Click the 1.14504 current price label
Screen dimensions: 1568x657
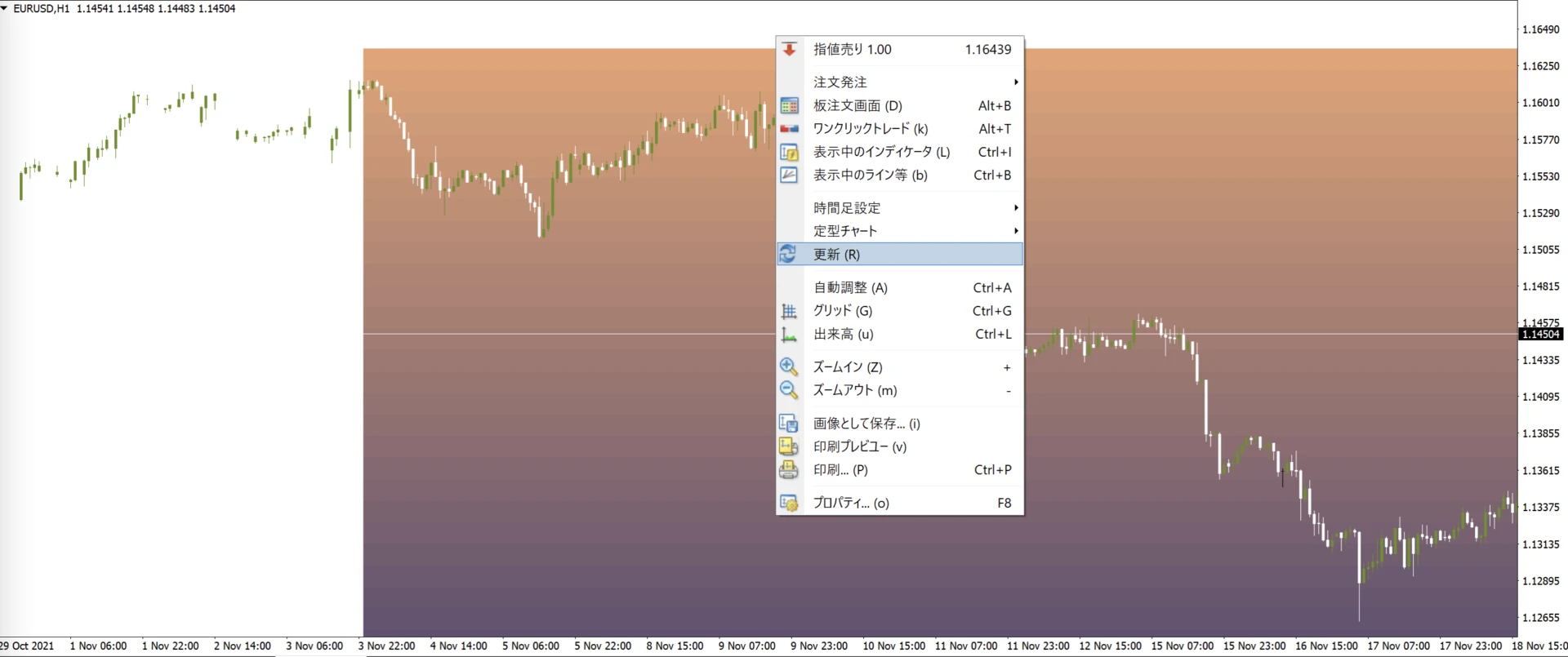[x=1540, y=334]
